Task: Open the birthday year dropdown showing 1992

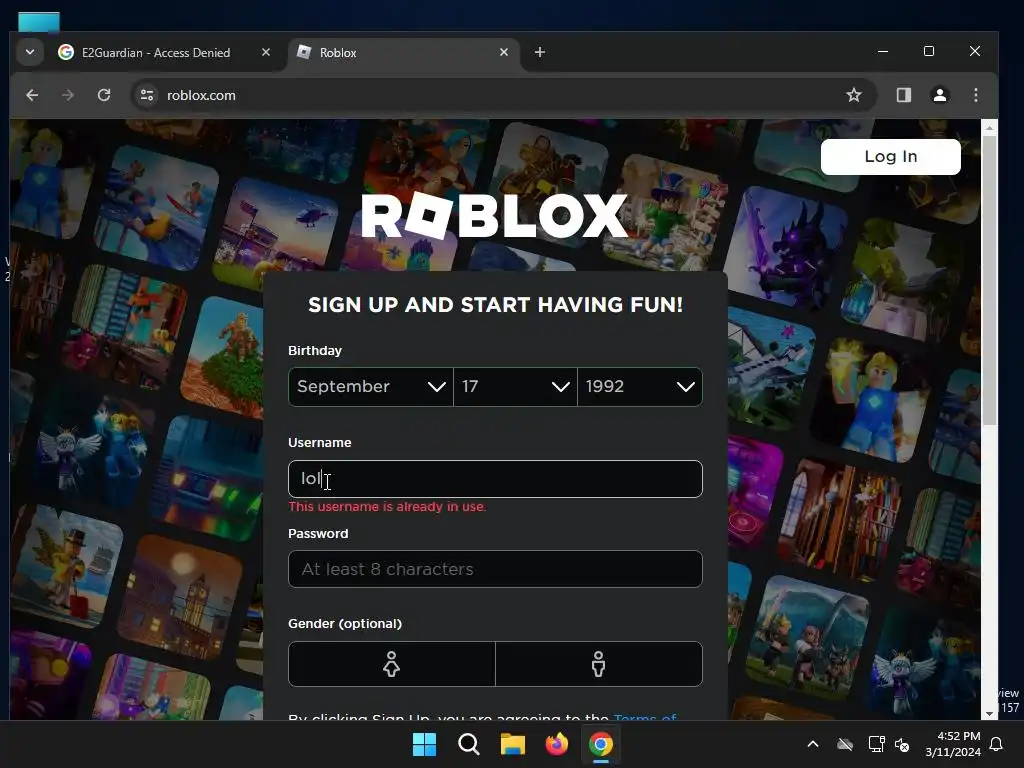Action: [x=640, y=387]
